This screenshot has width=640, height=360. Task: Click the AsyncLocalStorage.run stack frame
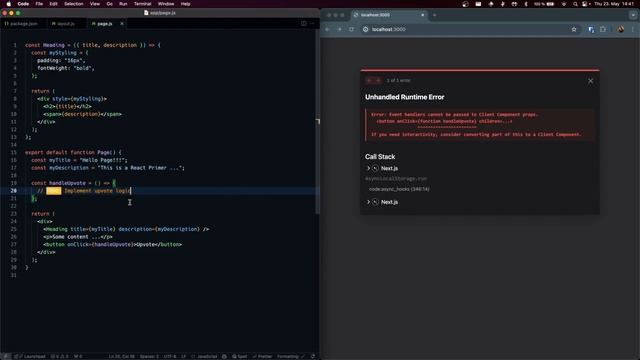(396, 179)
